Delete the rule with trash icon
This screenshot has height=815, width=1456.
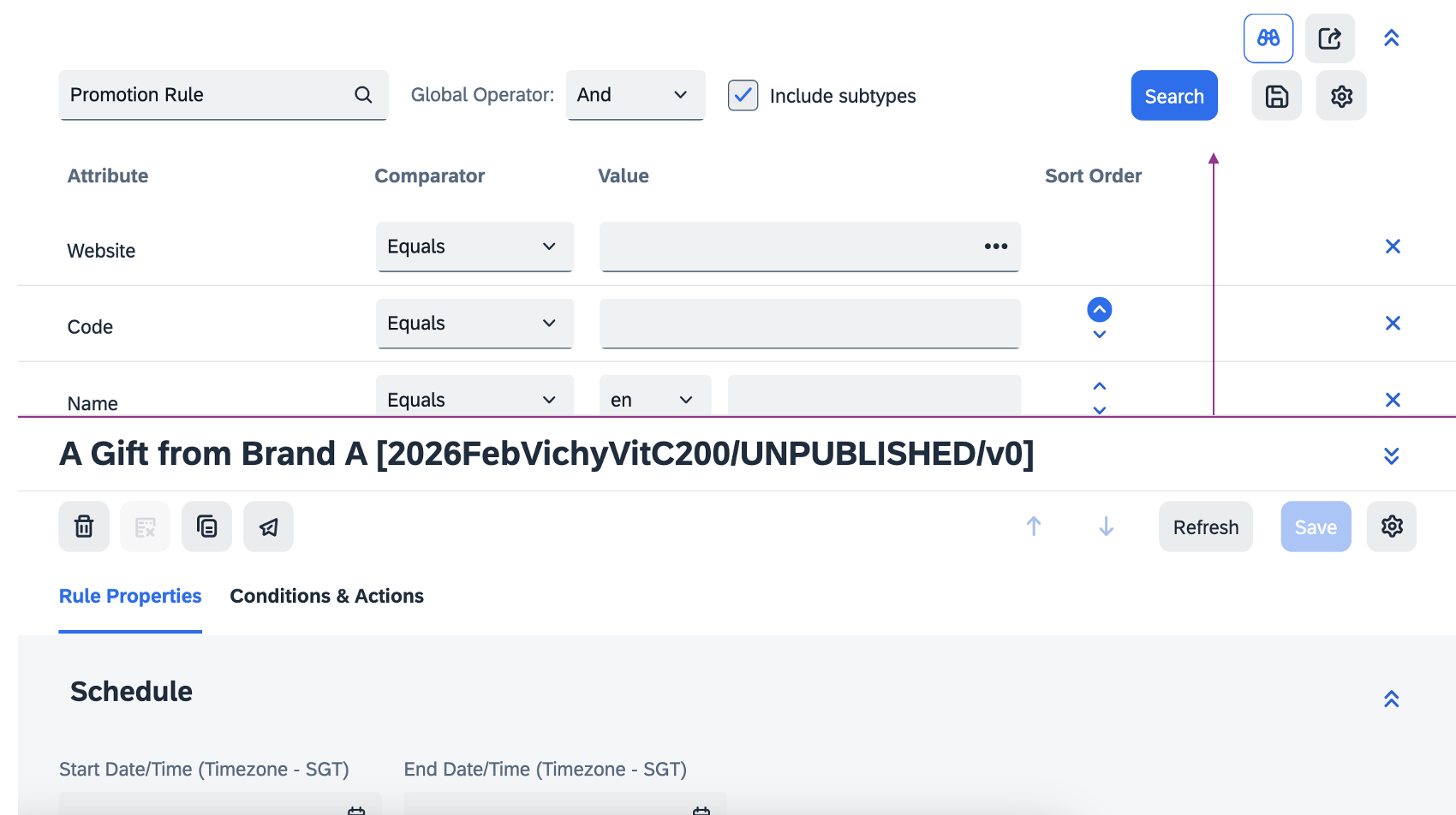pos(84,526)
